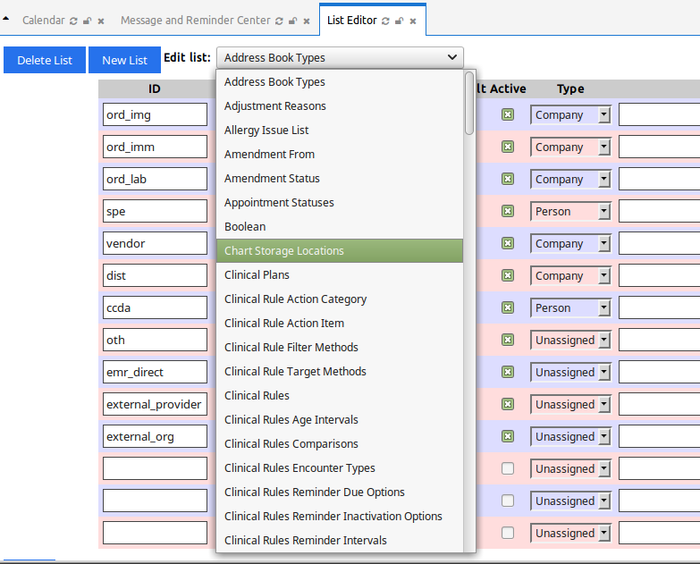Image resolution: width=700 pixels, height=564 pixels.
Task: Open Type dropdown for ord_img row
Action: [x=570, y=115]
